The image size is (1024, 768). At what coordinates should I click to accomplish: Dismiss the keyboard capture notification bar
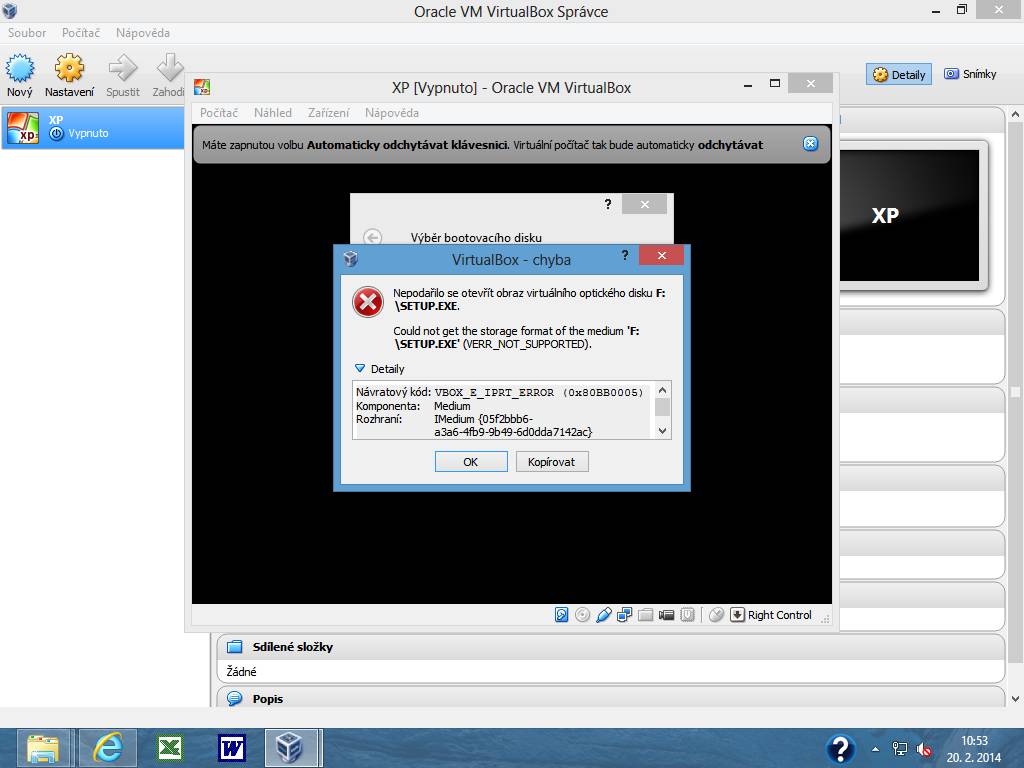click(x=810, y=144)
